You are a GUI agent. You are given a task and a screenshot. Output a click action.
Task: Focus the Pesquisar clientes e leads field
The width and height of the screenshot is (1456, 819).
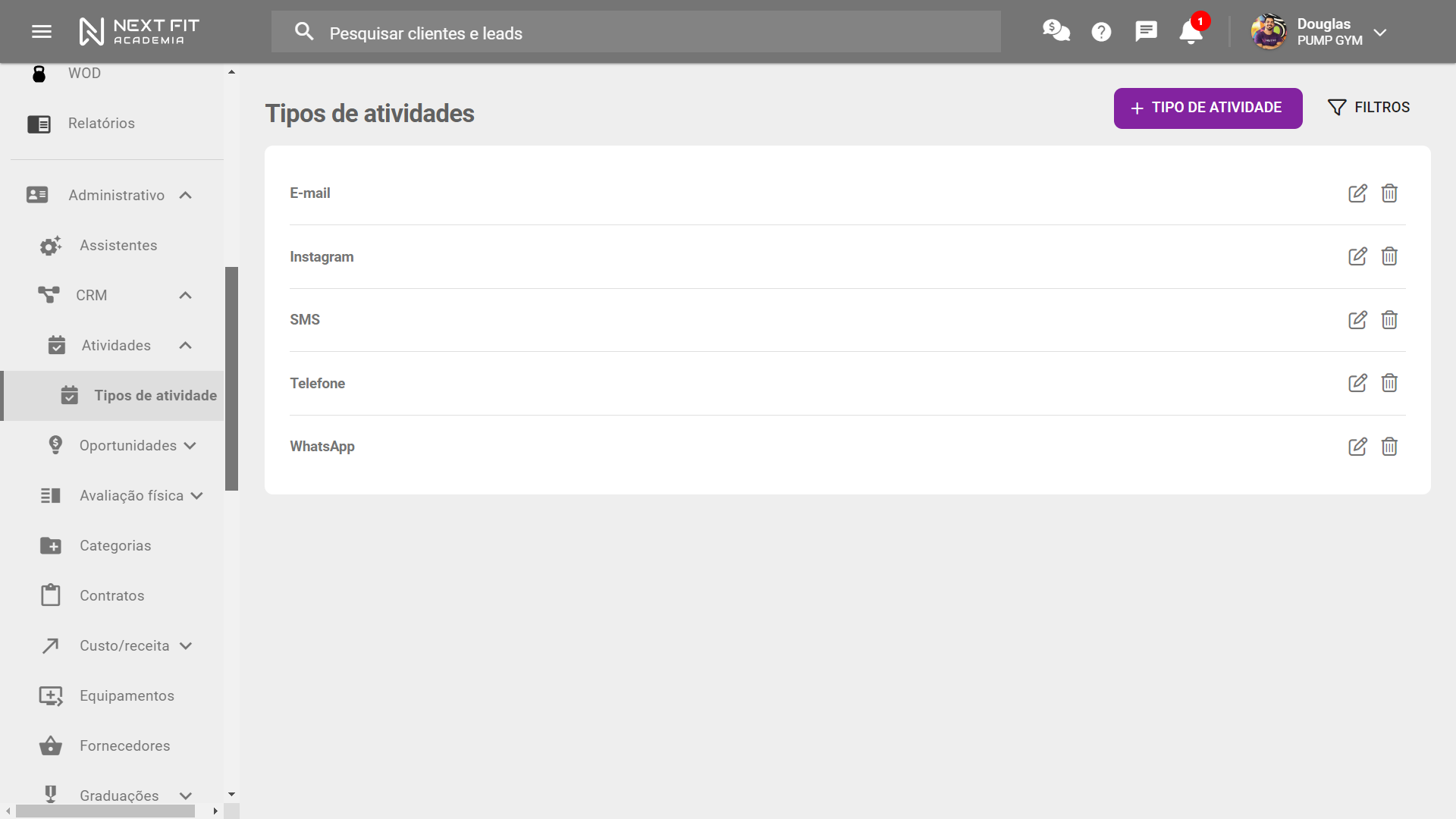[635, 33]
